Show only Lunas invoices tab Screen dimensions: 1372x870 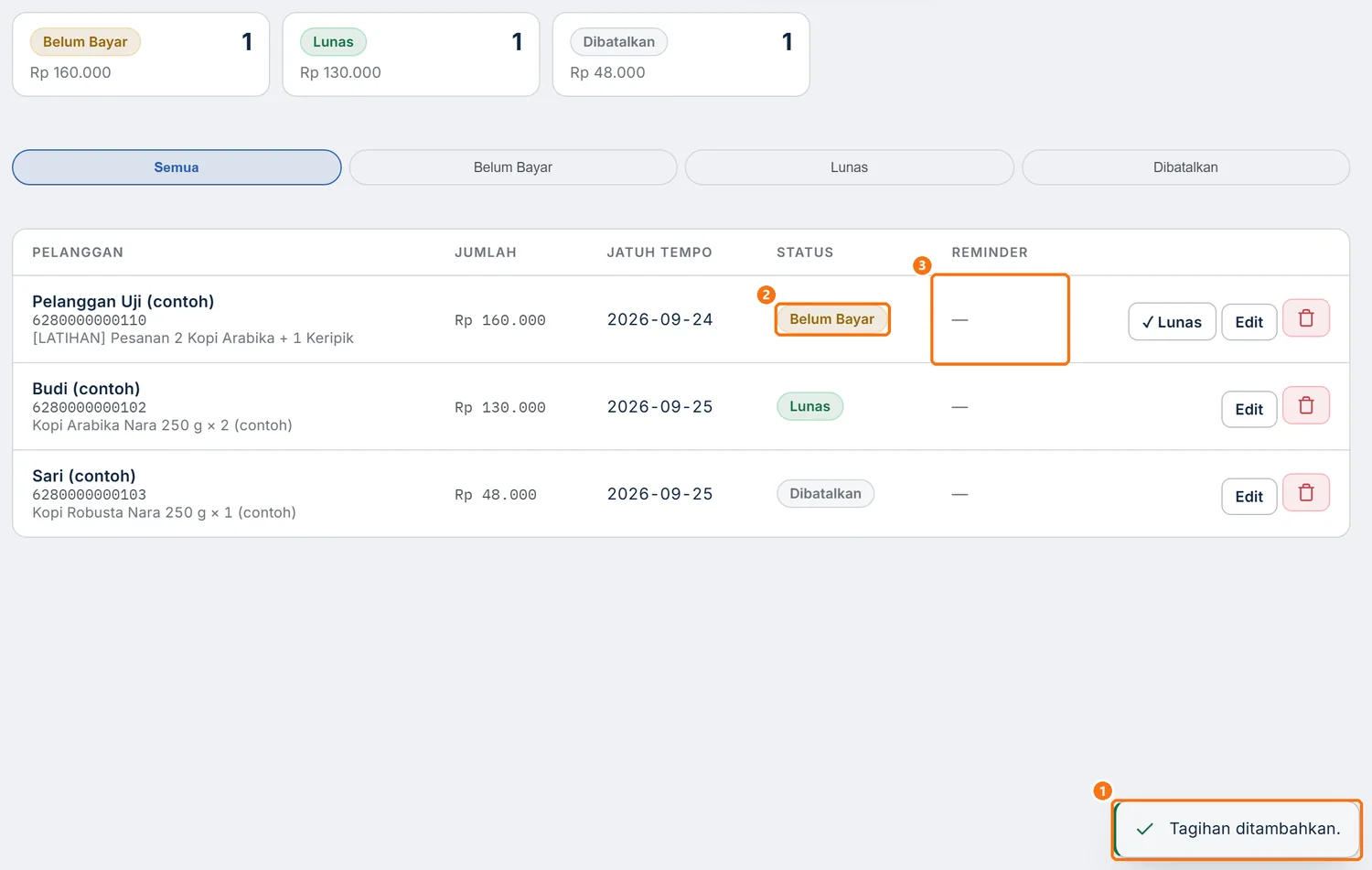coord(849,167)
